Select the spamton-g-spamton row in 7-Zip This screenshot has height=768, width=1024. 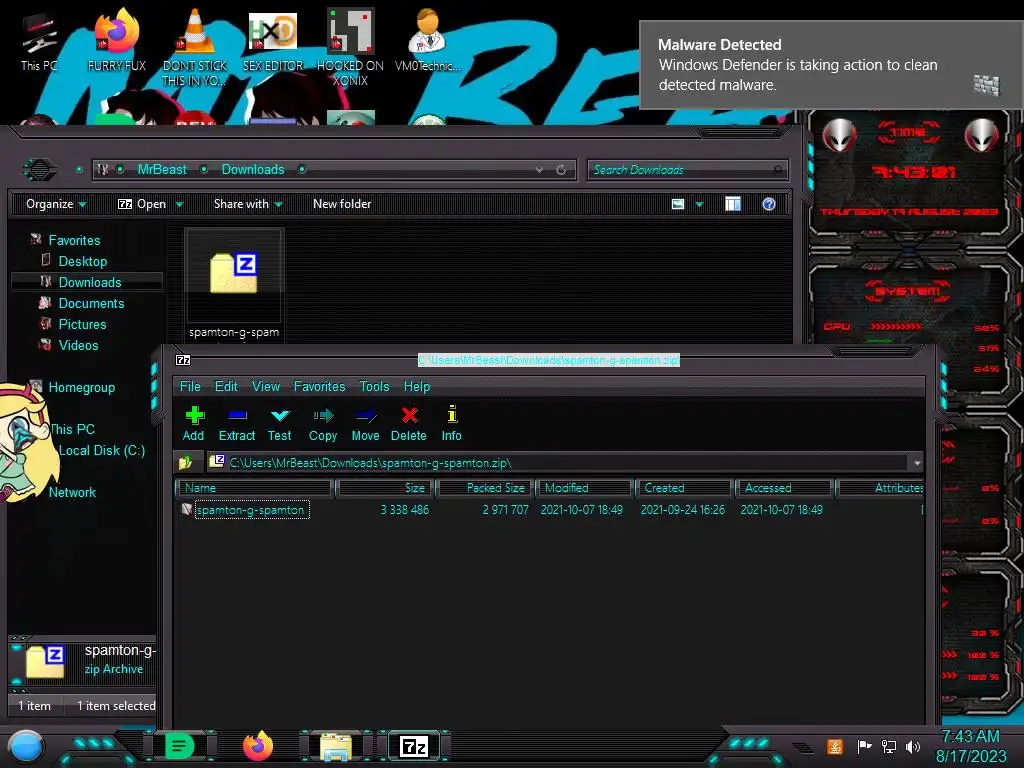549,510
